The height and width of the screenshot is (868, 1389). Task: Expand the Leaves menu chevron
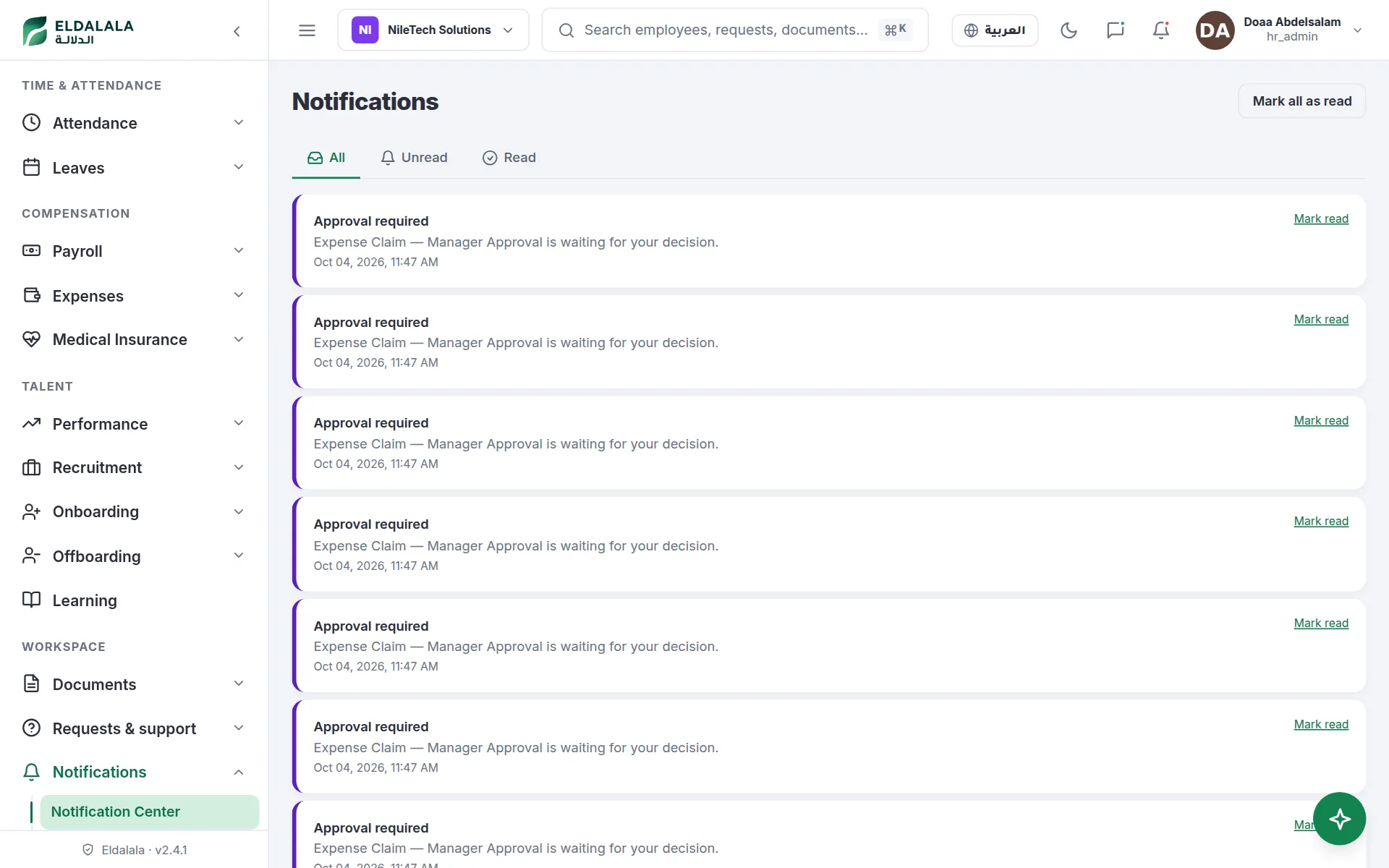[x=239, y=167]
